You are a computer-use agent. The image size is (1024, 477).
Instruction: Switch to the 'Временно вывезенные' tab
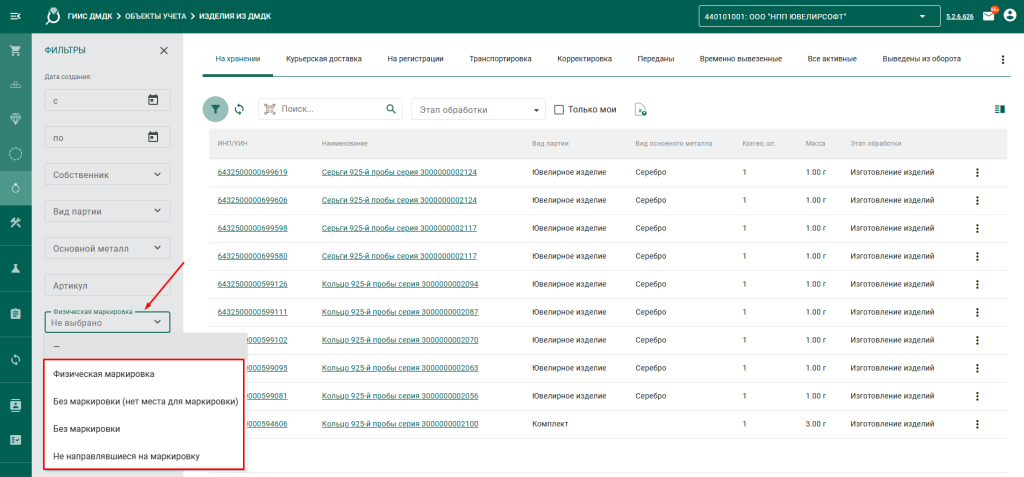point(741,59)
